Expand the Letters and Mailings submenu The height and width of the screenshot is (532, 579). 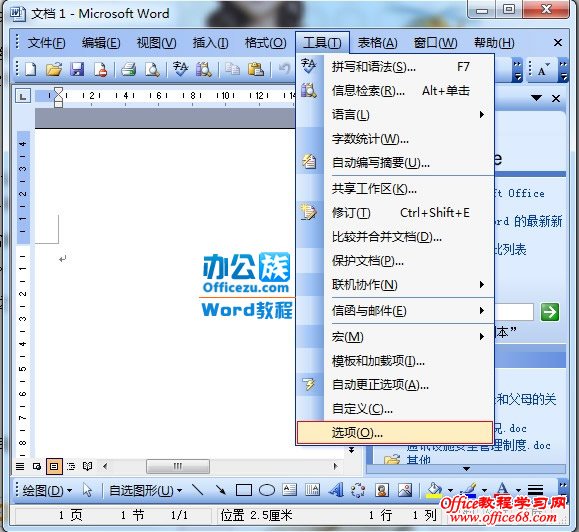395,311
